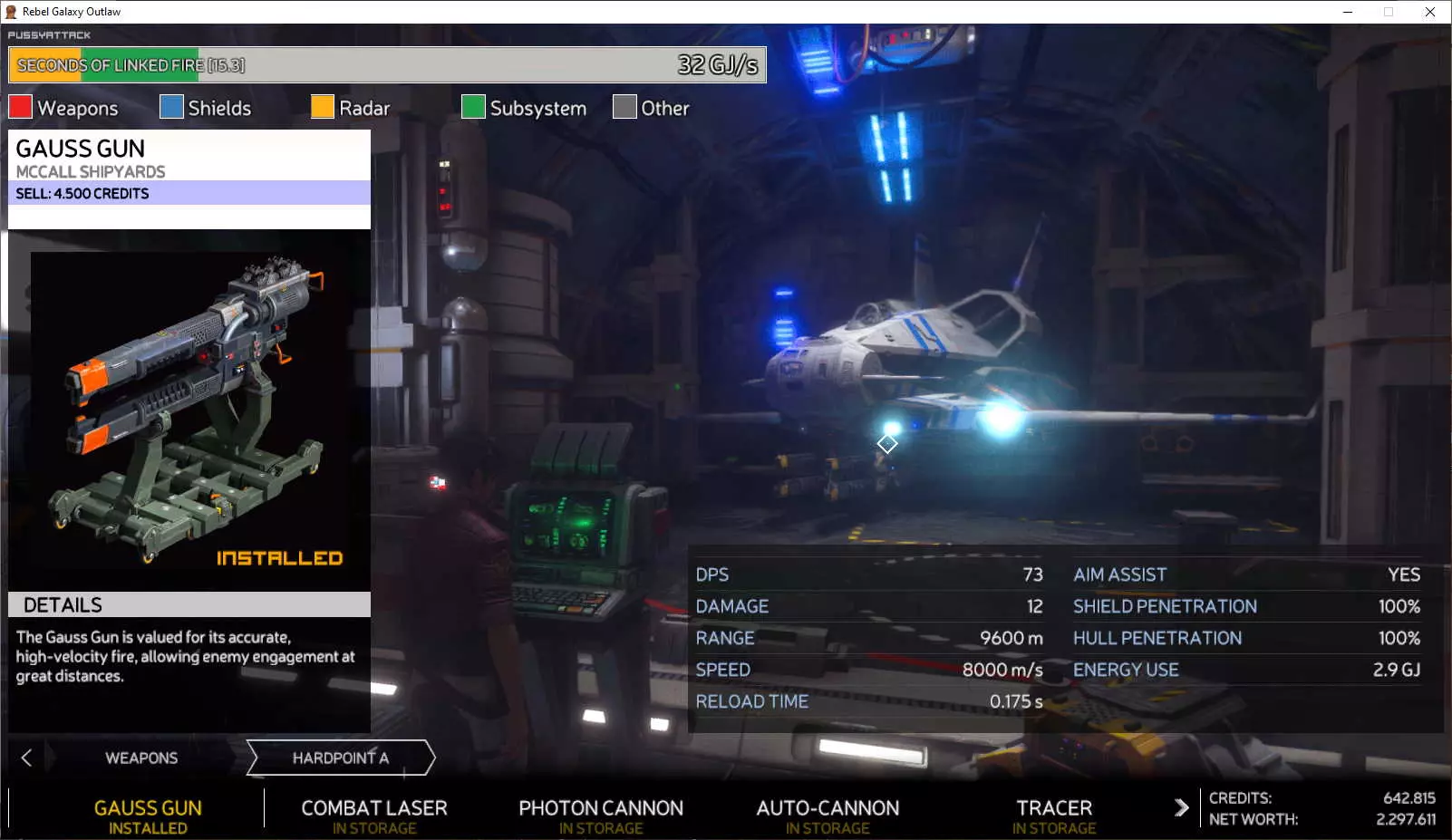Click the Seconds of Linked Fire energy bar
The width and height of the screenshot is (1452, 840).
pos(387,65)
